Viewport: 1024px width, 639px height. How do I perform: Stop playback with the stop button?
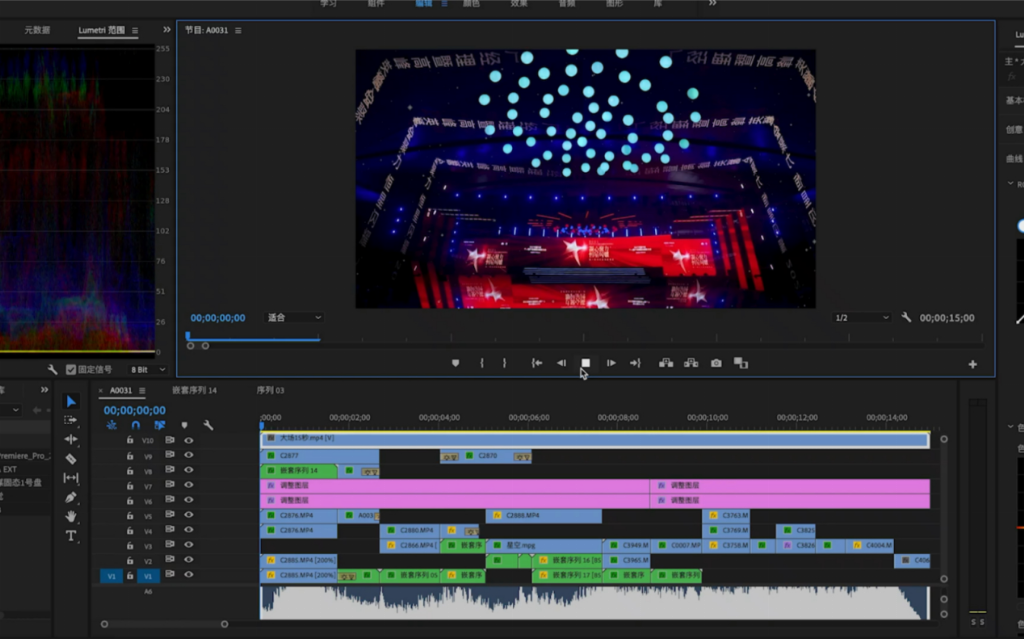[586, 363]
